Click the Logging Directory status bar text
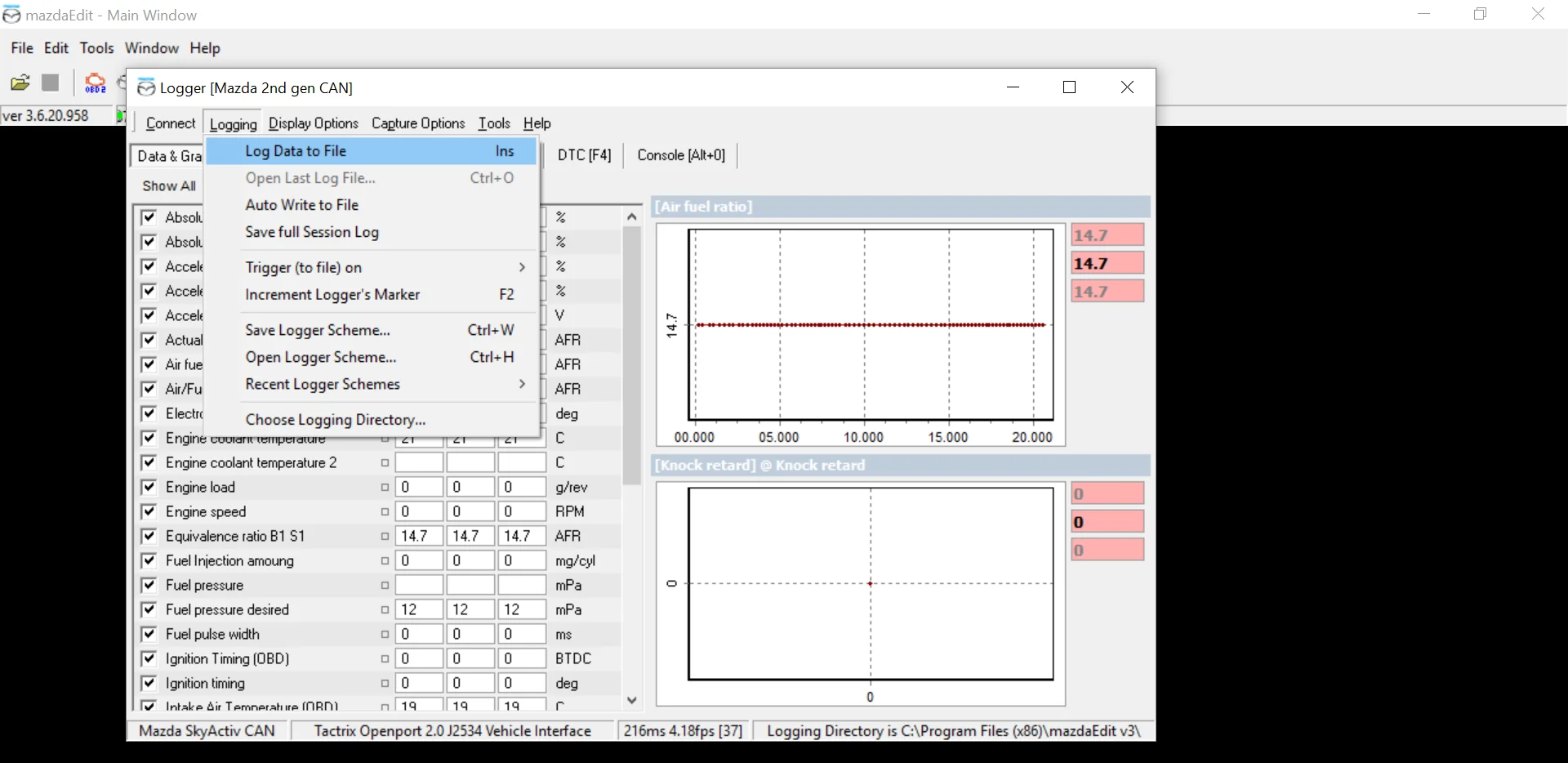Viewport: 1568px width, 763px height. click(x=954, y=731)
